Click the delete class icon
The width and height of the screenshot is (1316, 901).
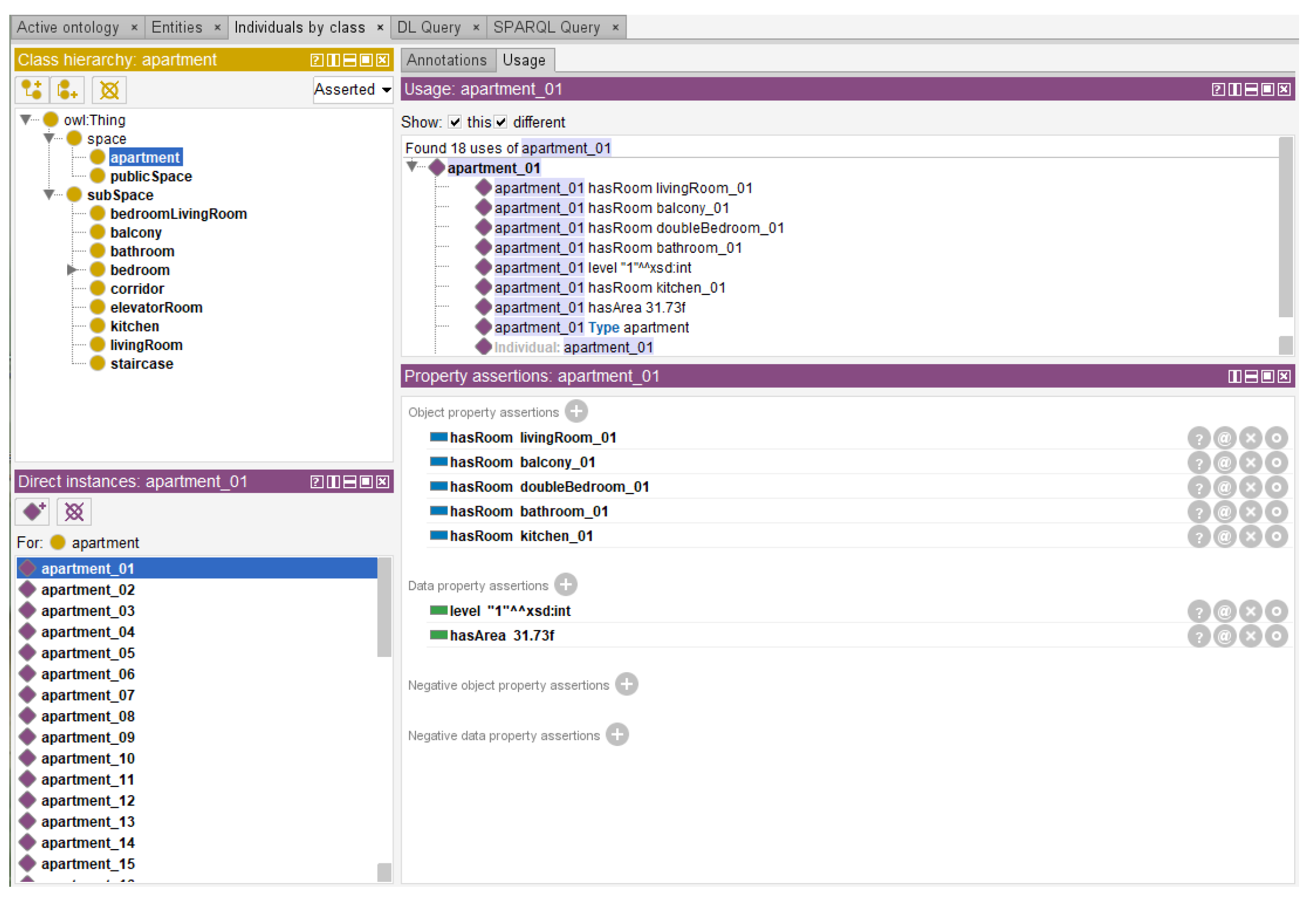click(109, 90)
